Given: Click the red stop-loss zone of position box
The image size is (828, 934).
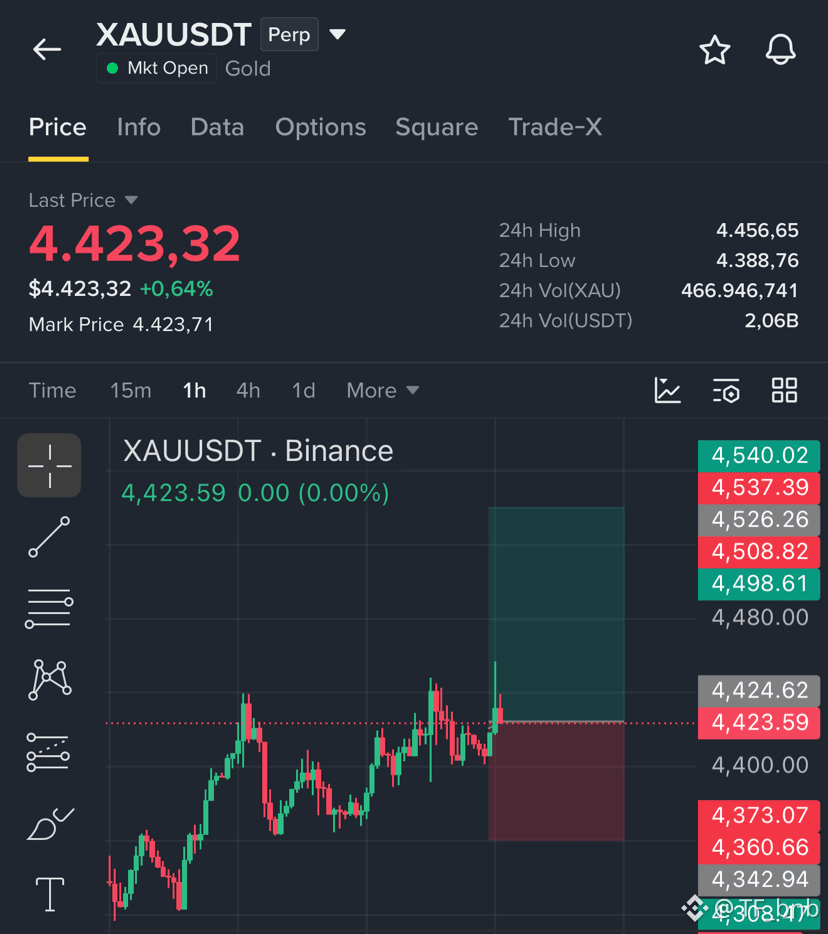Looking at the screenshot, I should [x=556, y=781].
